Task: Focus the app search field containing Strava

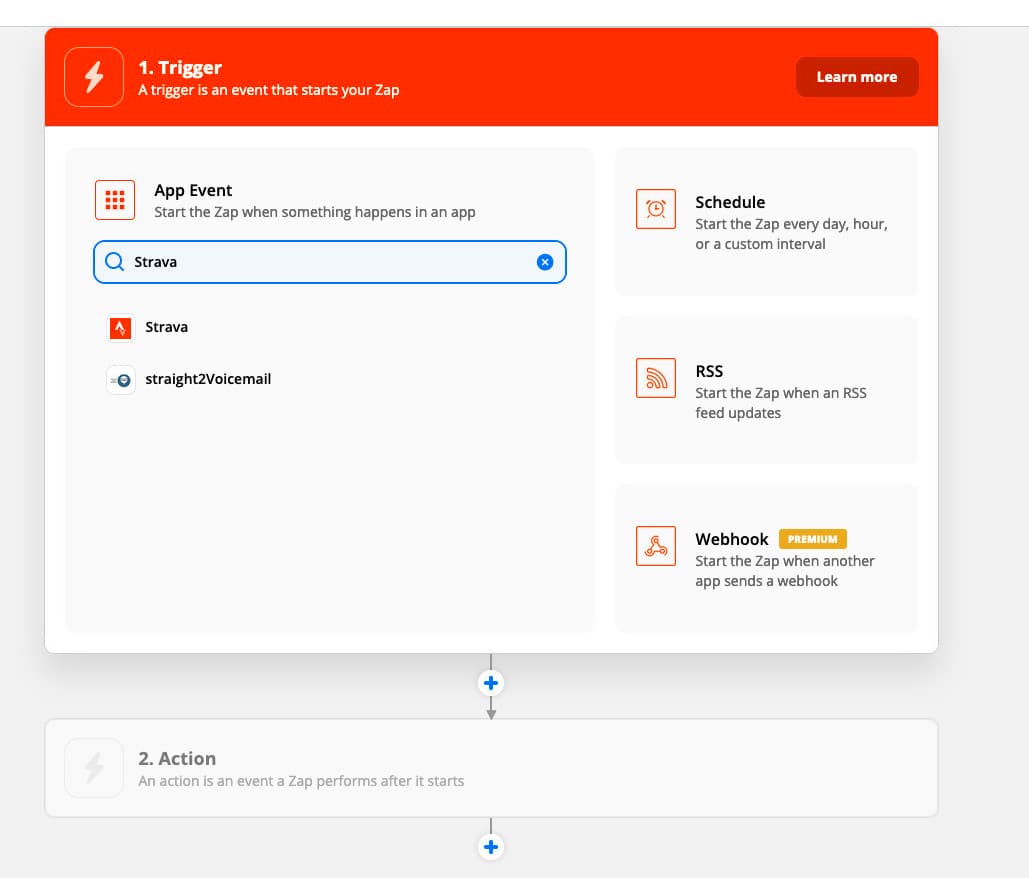Action: (x=330, y=262)
